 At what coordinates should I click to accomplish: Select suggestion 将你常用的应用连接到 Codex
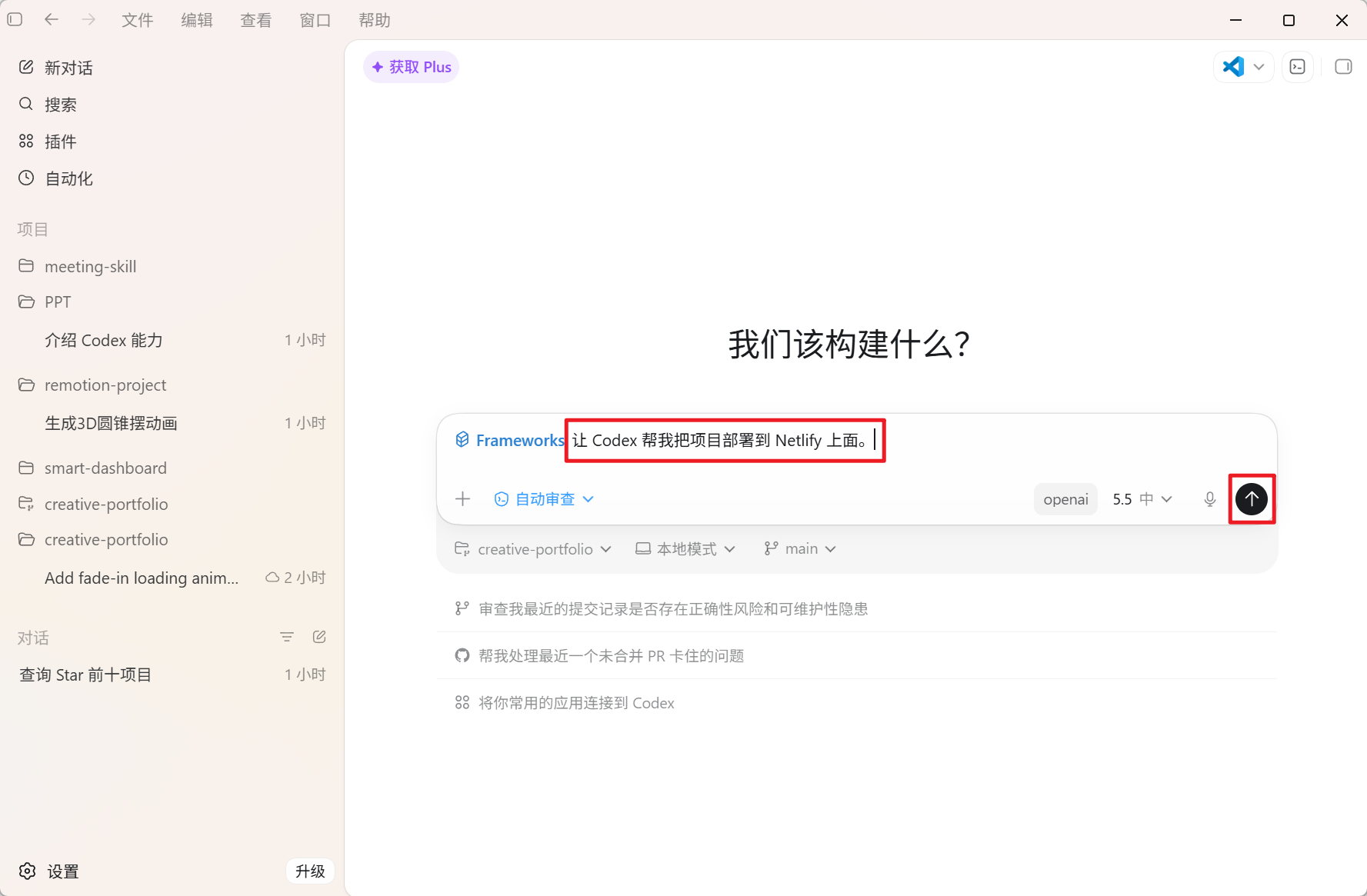coord(857,702)
